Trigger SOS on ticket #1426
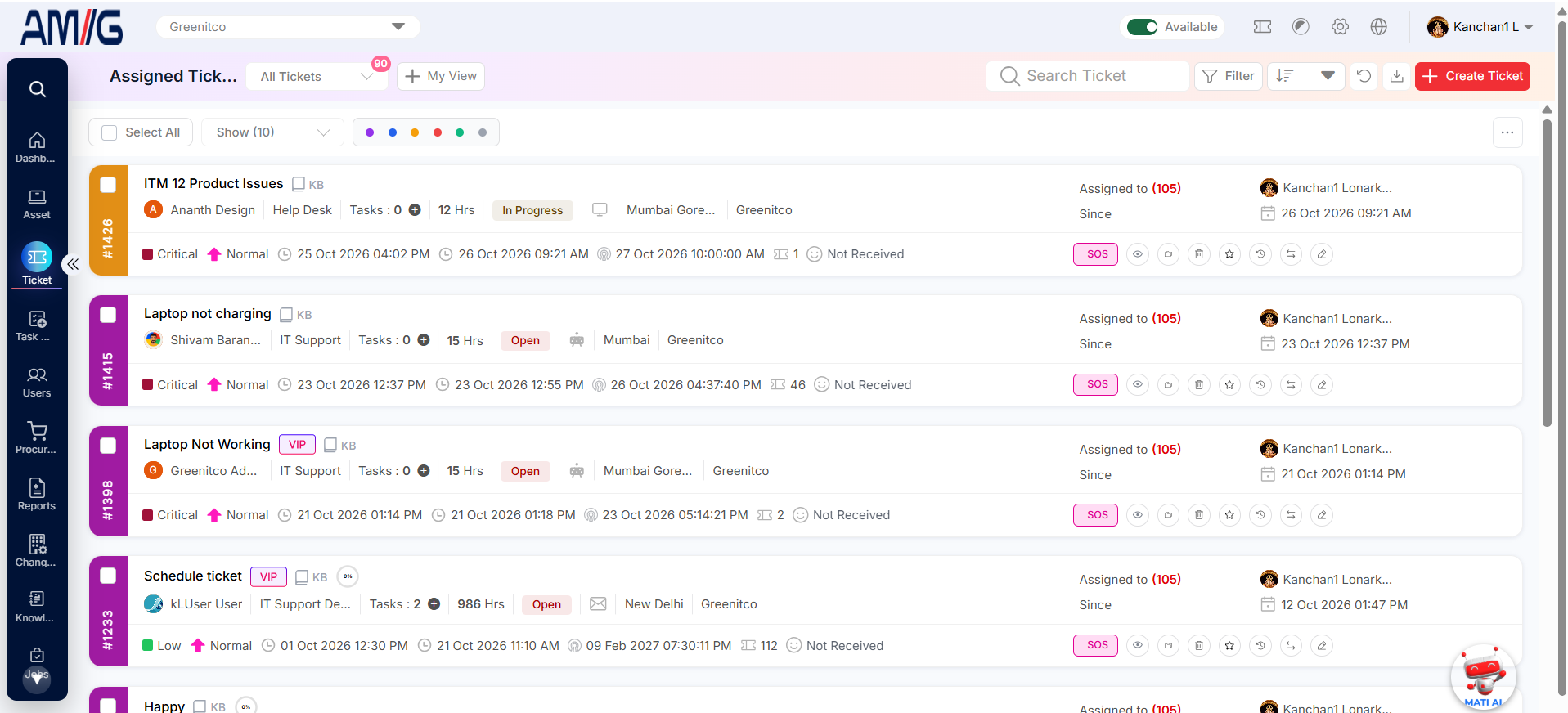 point(1095,254)
